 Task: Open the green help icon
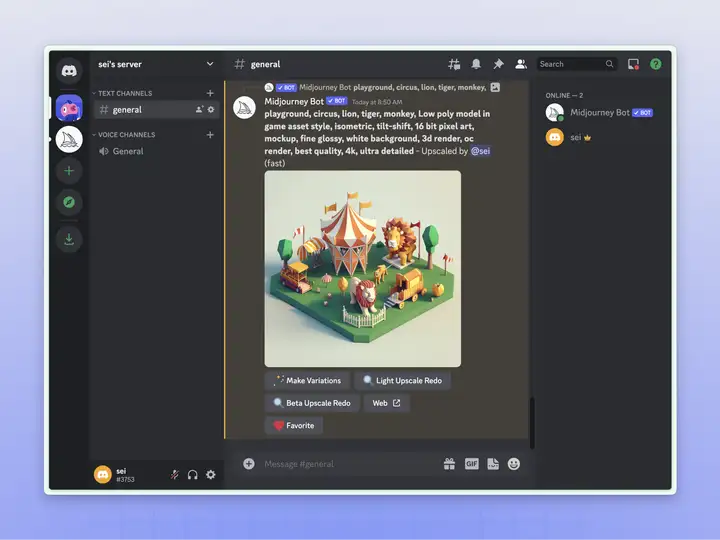pos(656,64)
